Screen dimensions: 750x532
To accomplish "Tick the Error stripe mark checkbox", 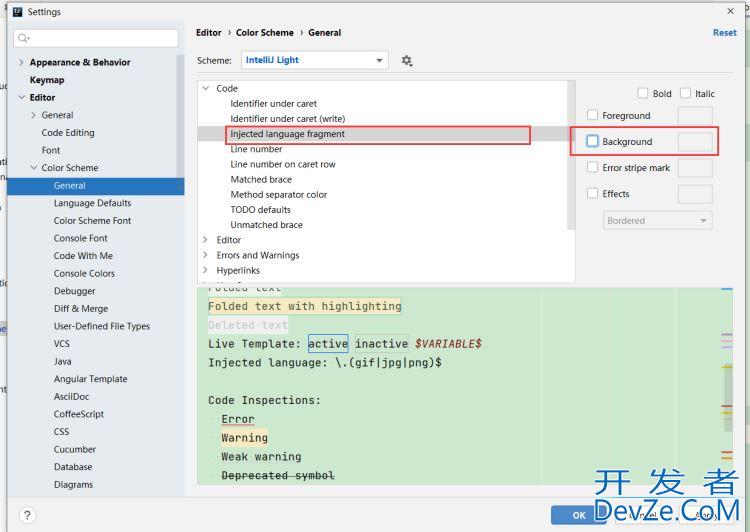I will [x=592, y=167].
